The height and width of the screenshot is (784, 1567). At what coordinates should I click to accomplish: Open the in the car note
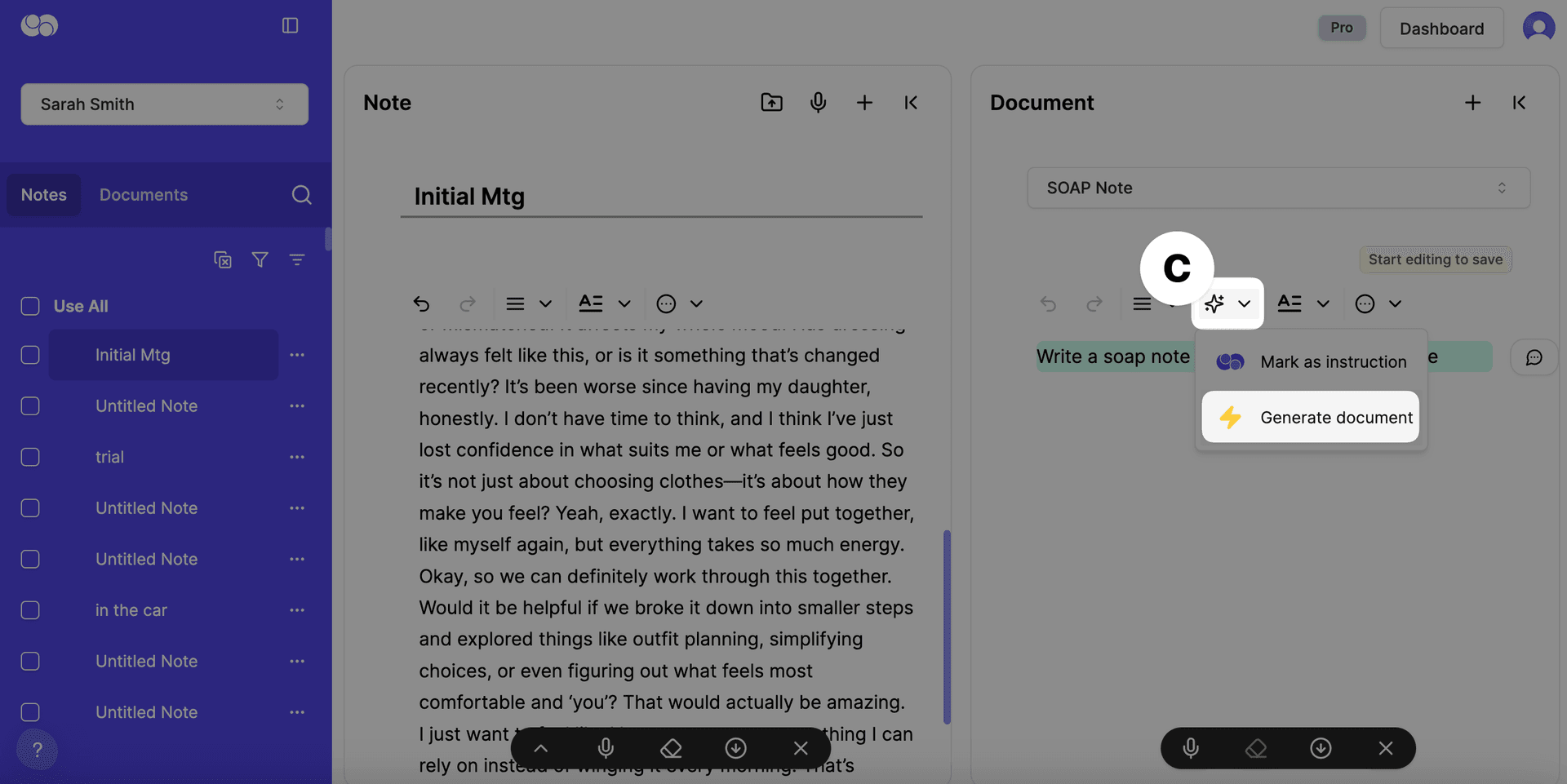point(131,610)
